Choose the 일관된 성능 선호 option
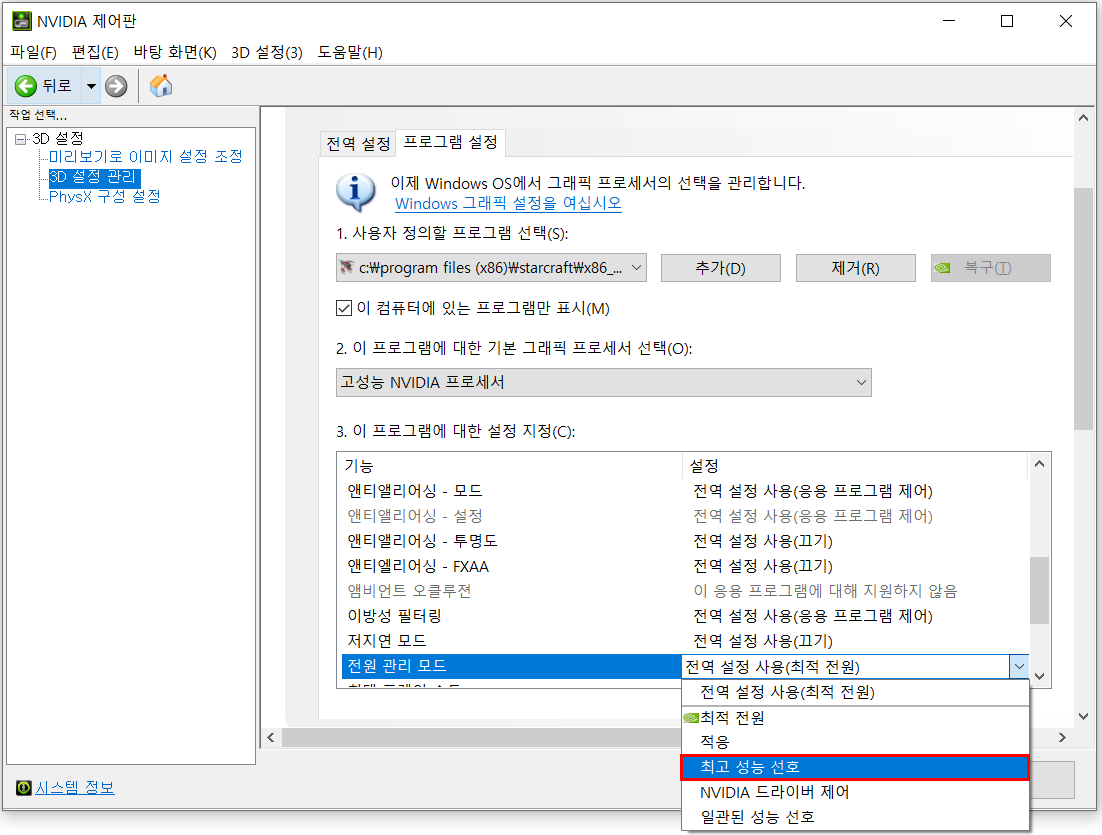This screenshot has width=1102, height=835. tap(855, 817)
